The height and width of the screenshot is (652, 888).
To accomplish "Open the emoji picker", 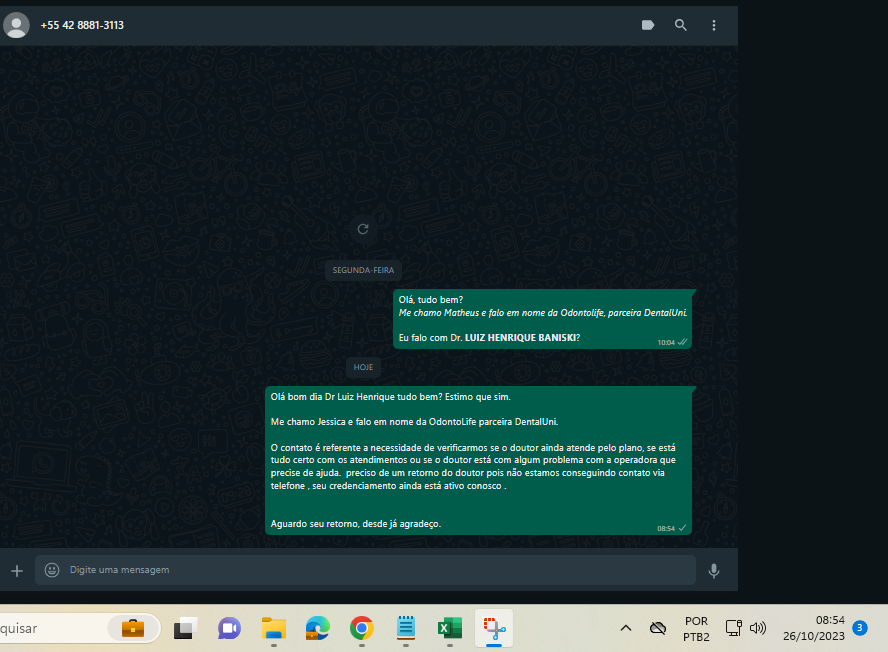I will click(52, 570).
